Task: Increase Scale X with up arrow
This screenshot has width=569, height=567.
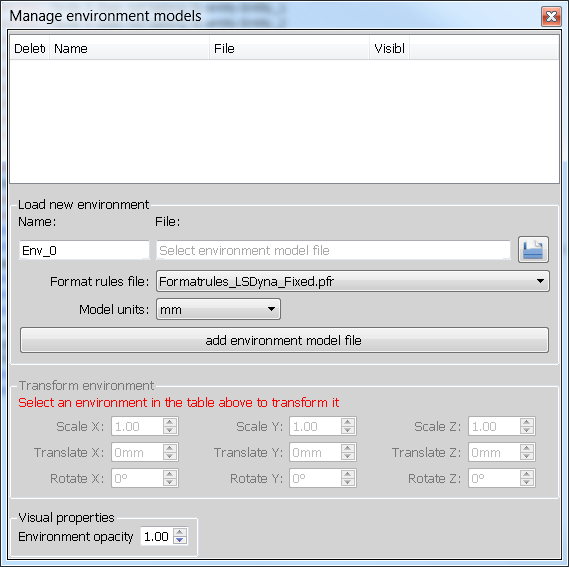Action: click(170, 422)
